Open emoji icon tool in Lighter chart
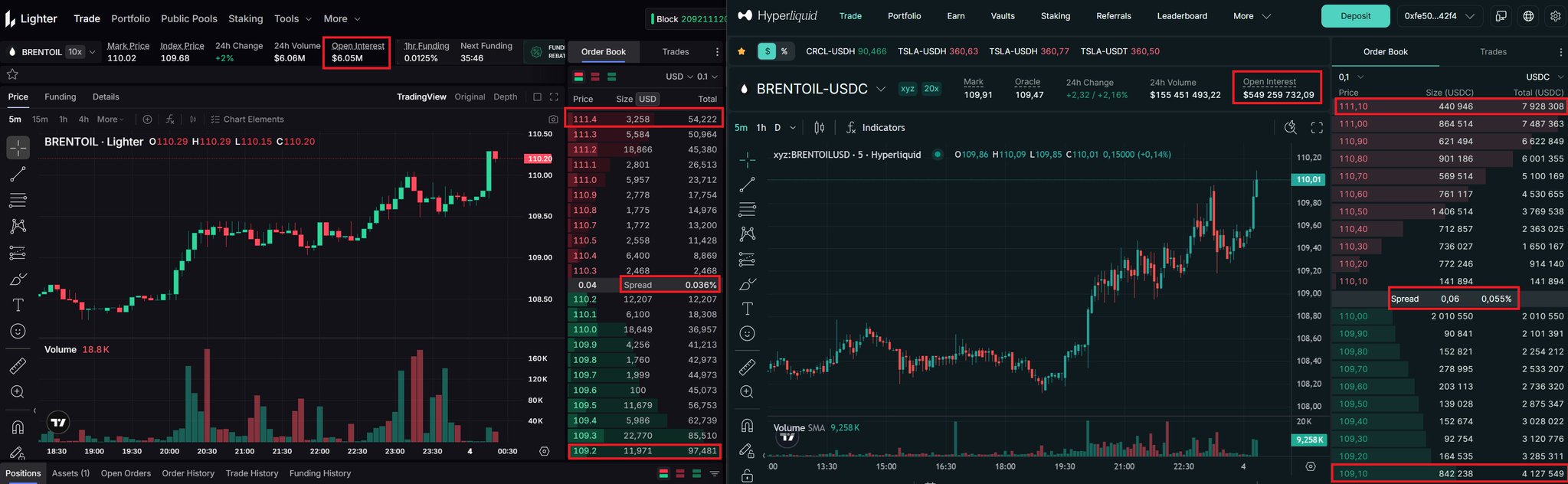The height and width of the screenshot is (484, 1568). [x=18, y=331]
